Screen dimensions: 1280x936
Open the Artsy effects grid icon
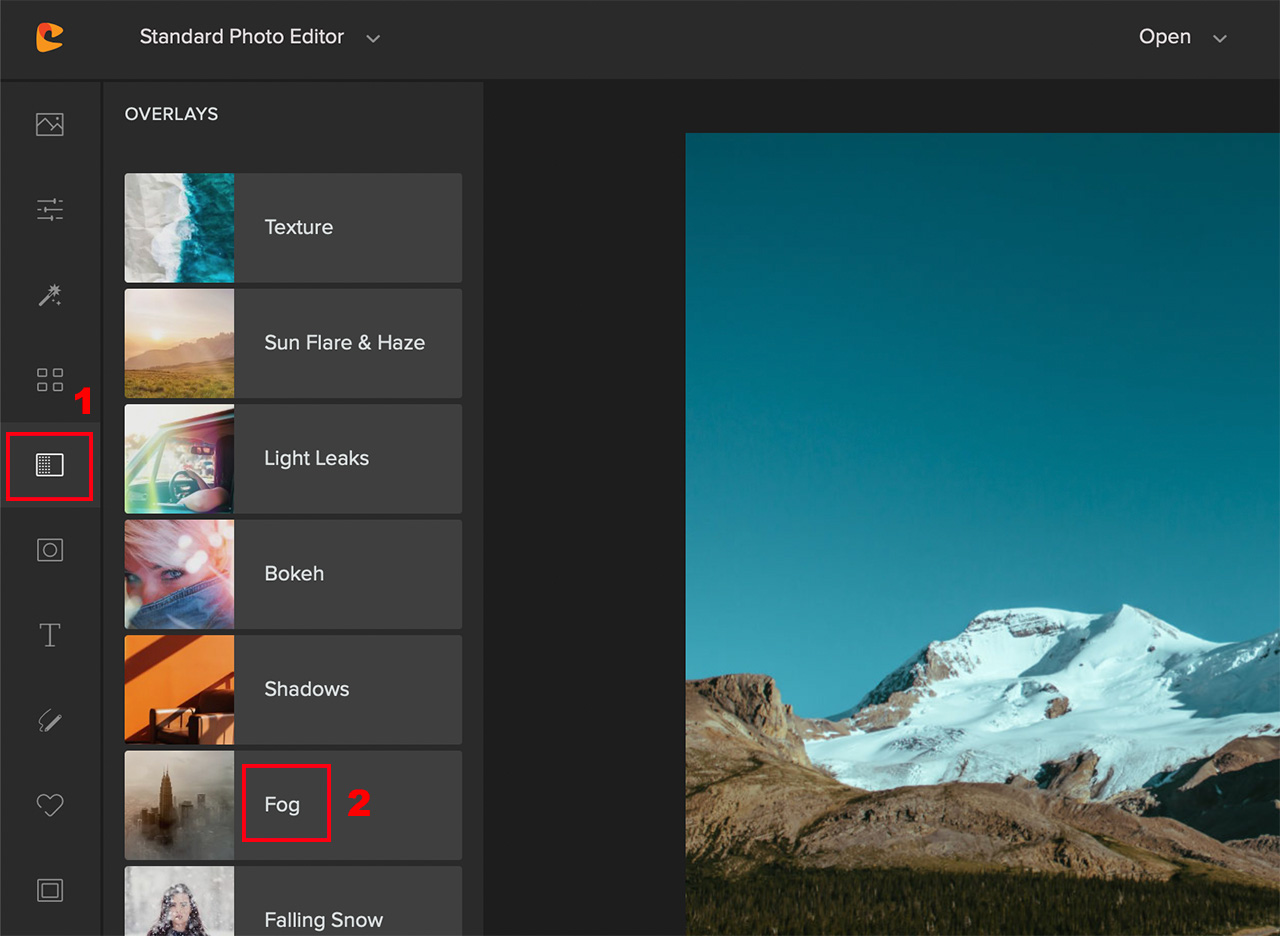point(50,380)
